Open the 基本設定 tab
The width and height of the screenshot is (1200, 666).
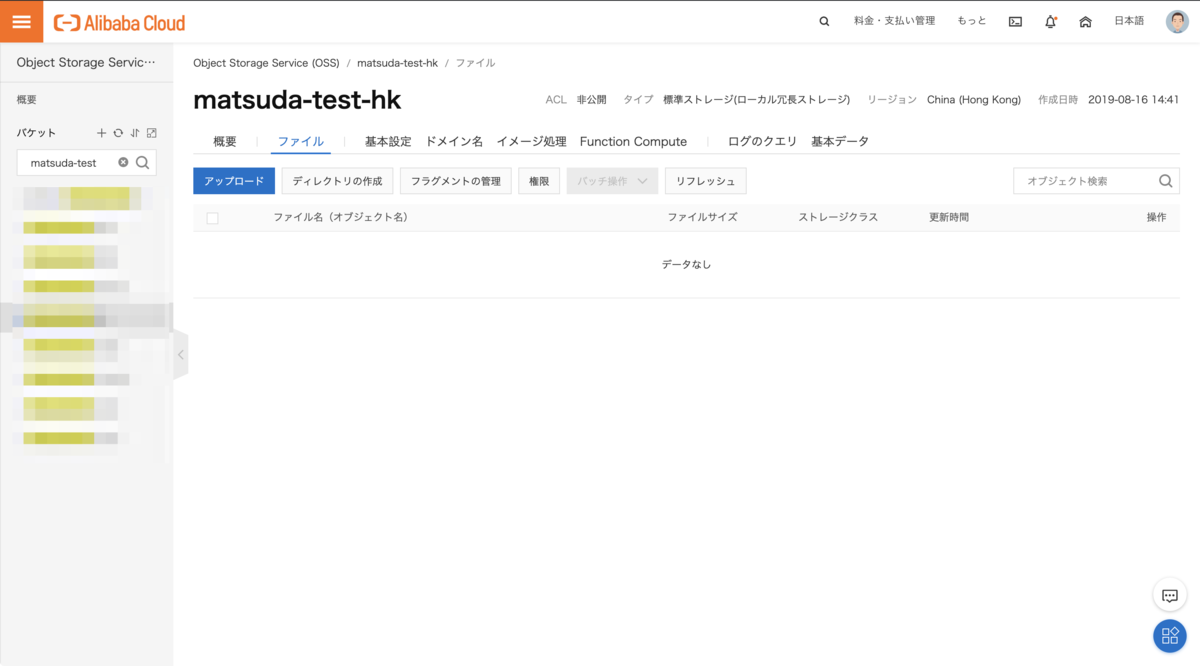point(388,142)
